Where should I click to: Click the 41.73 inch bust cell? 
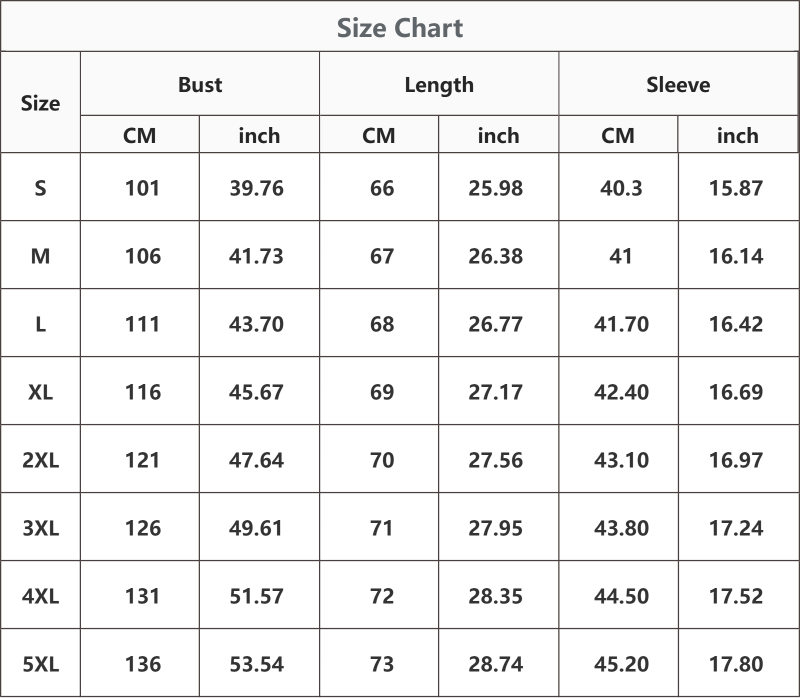point(256,256)
